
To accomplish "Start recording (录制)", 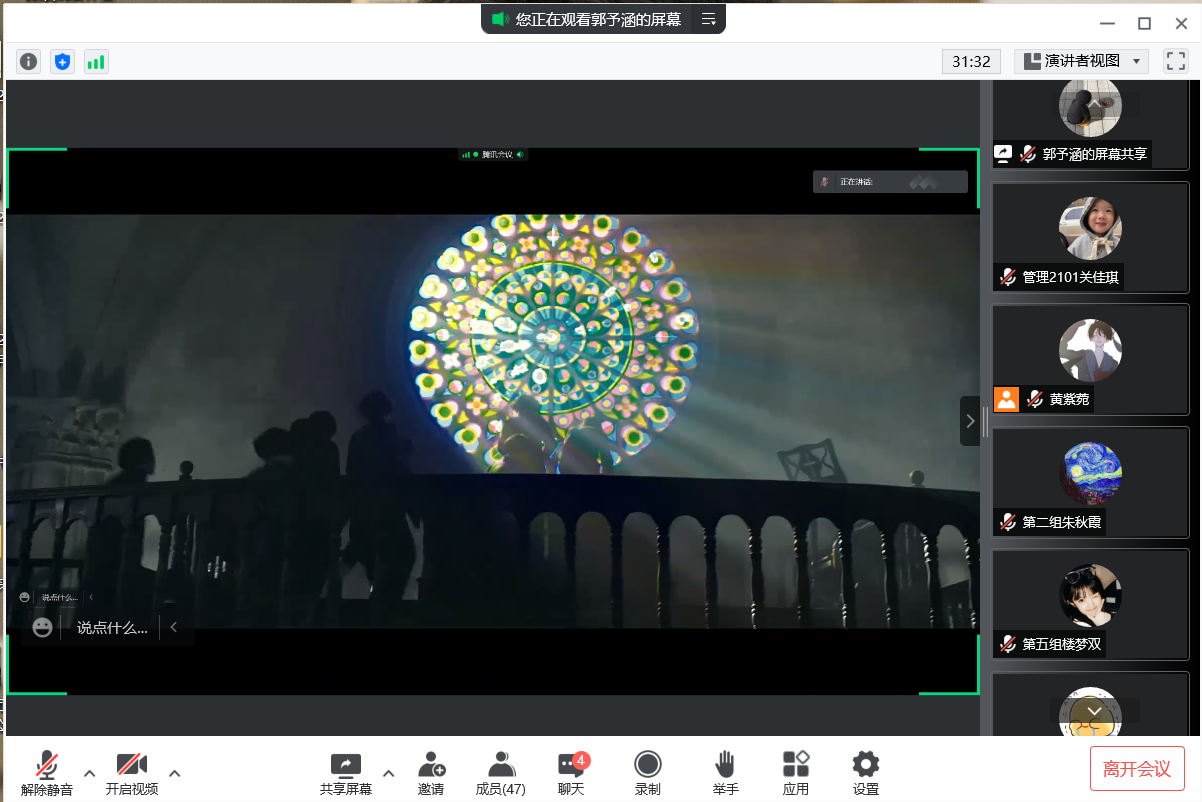I will [647, 773].
